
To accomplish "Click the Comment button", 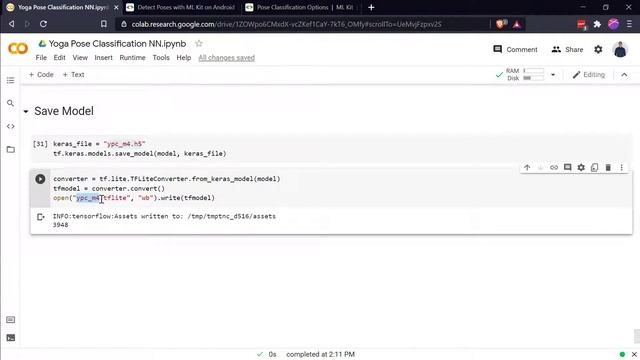I will coord(515,49).
